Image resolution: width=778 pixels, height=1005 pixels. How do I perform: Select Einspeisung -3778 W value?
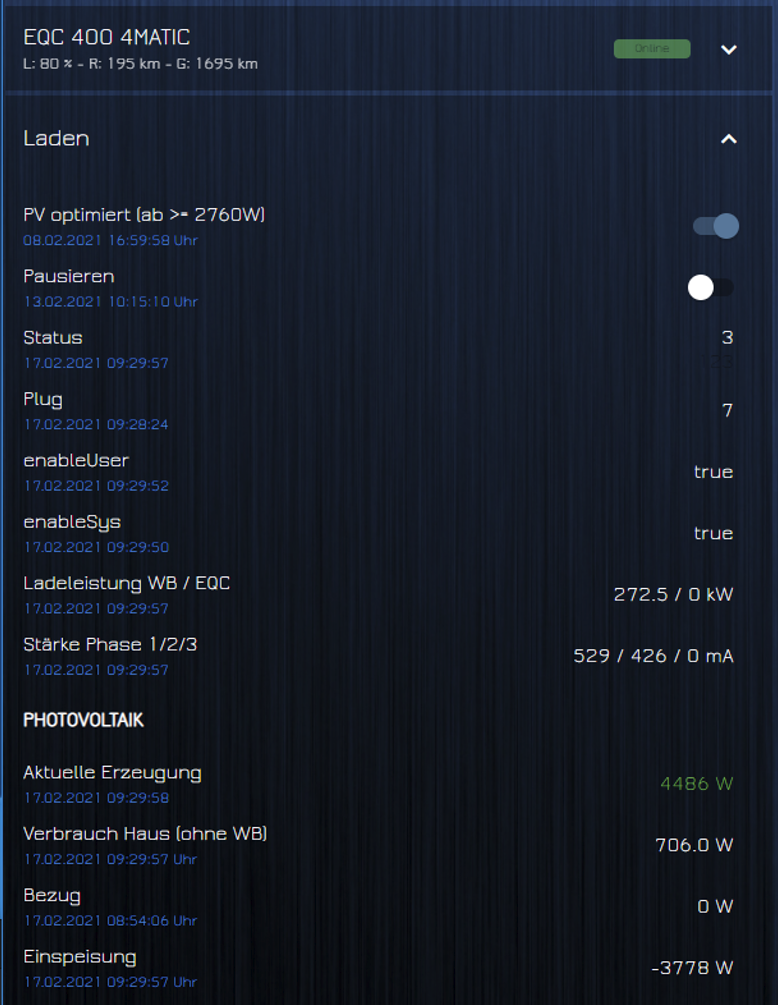[692, 967]
